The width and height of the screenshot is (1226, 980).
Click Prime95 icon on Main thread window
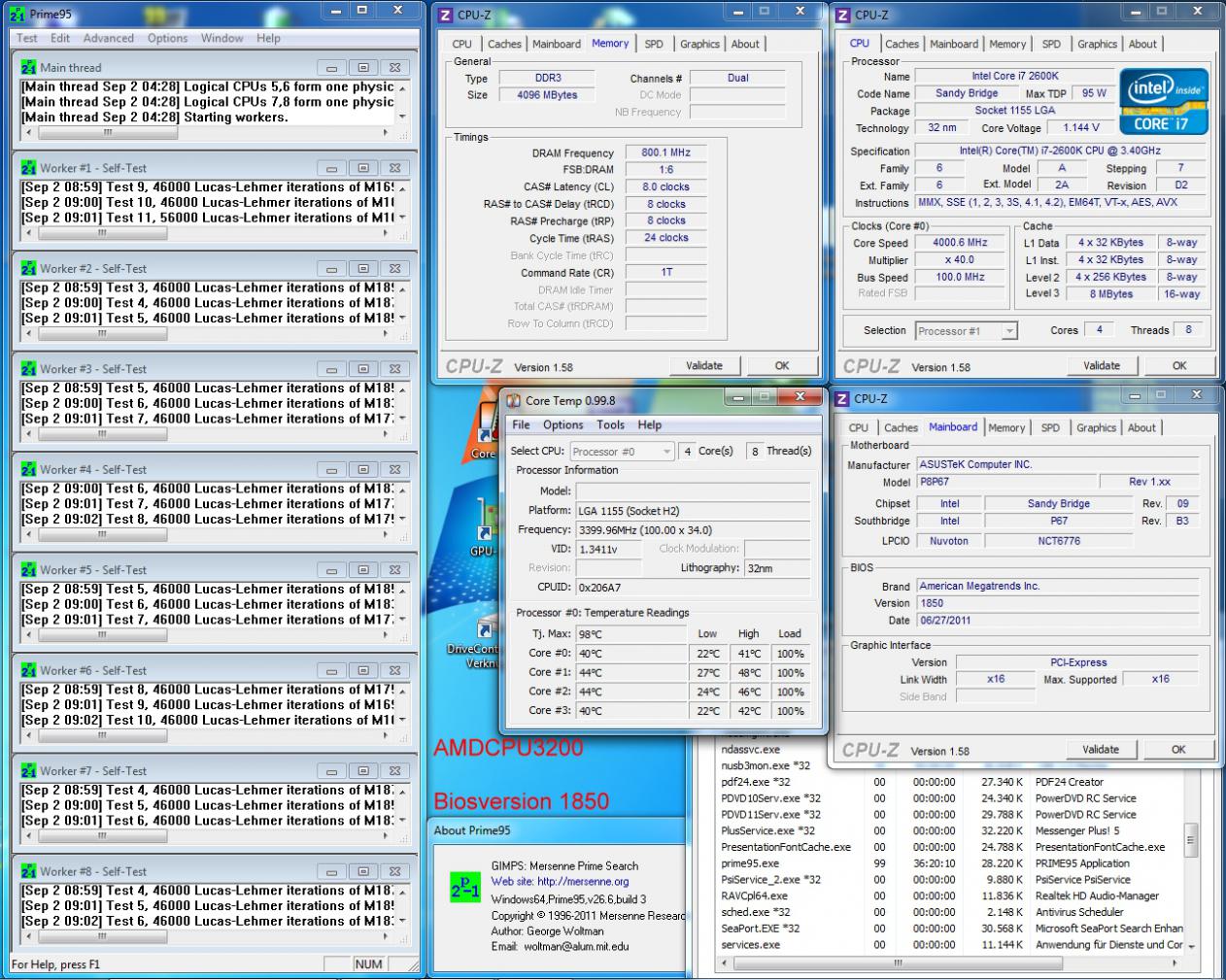(x=28, y=68)
